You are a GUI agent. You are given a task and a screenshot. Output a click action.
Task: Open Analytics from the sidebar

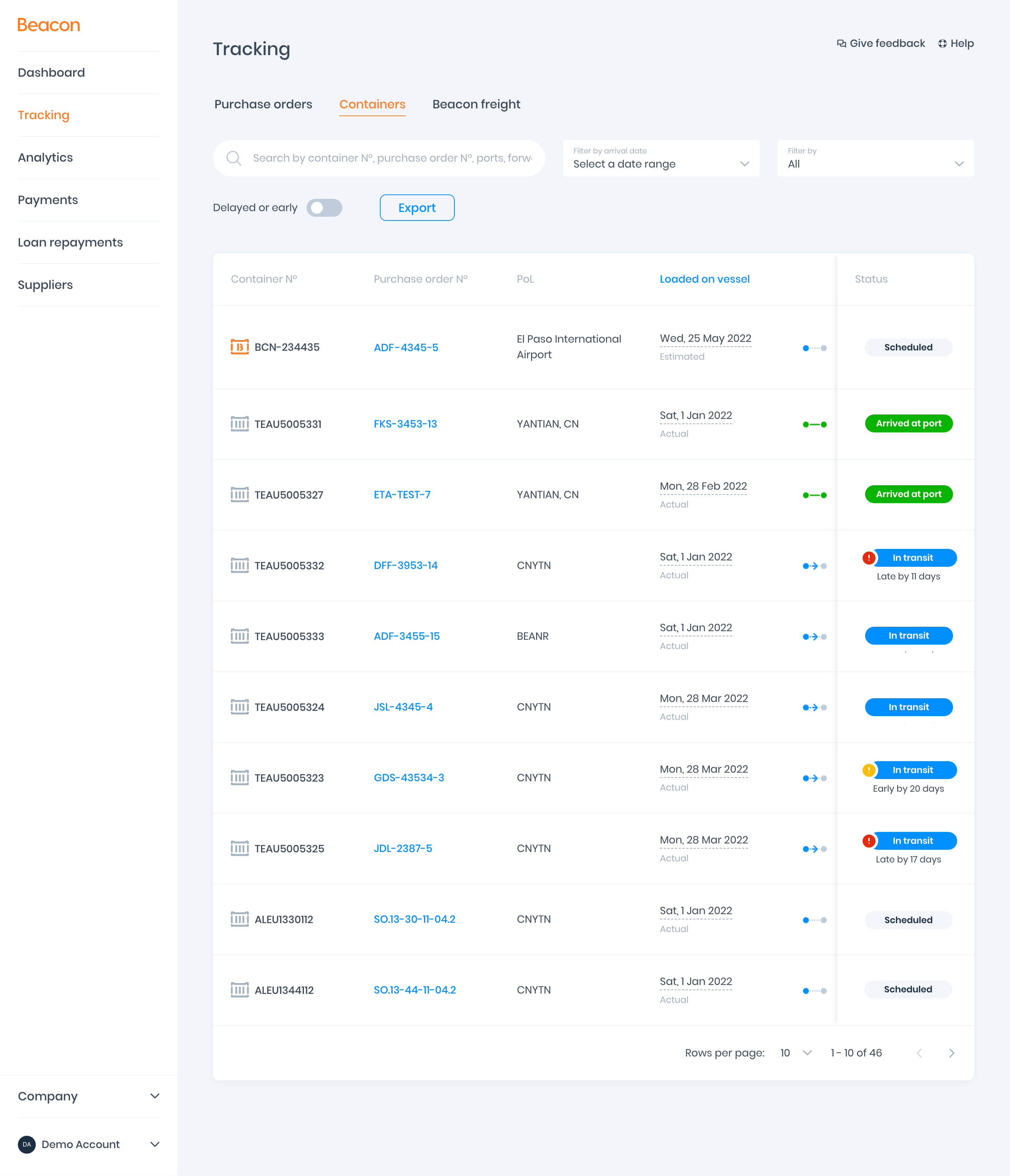pyautogui.click(x=45, y=158)
